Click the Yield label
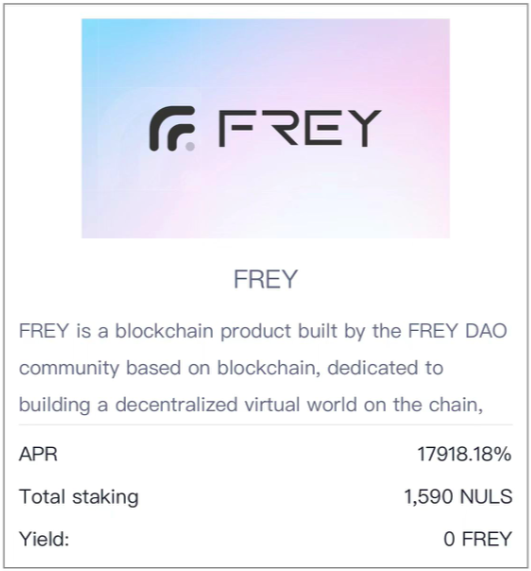 tap(44, 539)
